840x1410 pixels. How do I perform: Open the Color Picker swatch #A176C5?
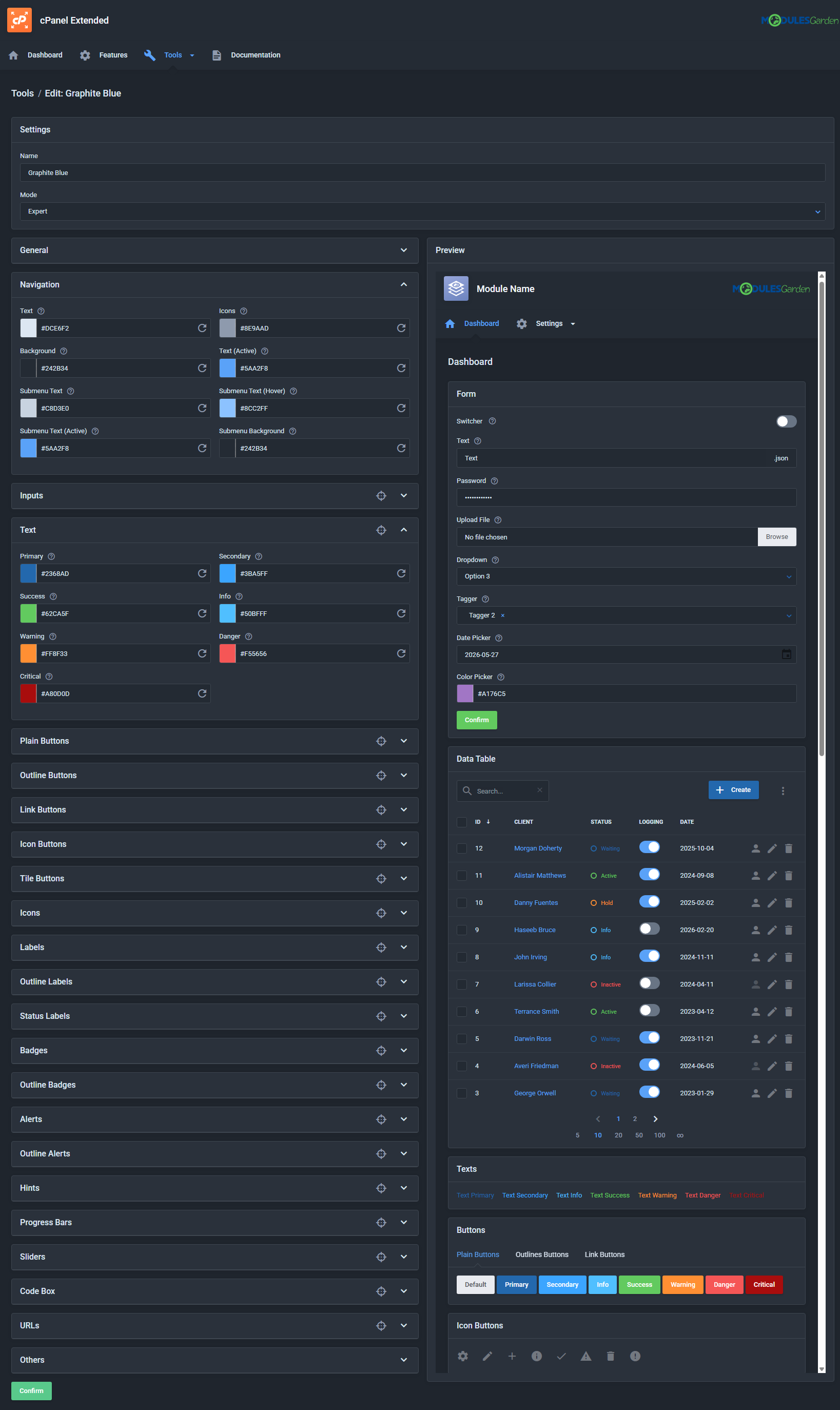[465, 693]
